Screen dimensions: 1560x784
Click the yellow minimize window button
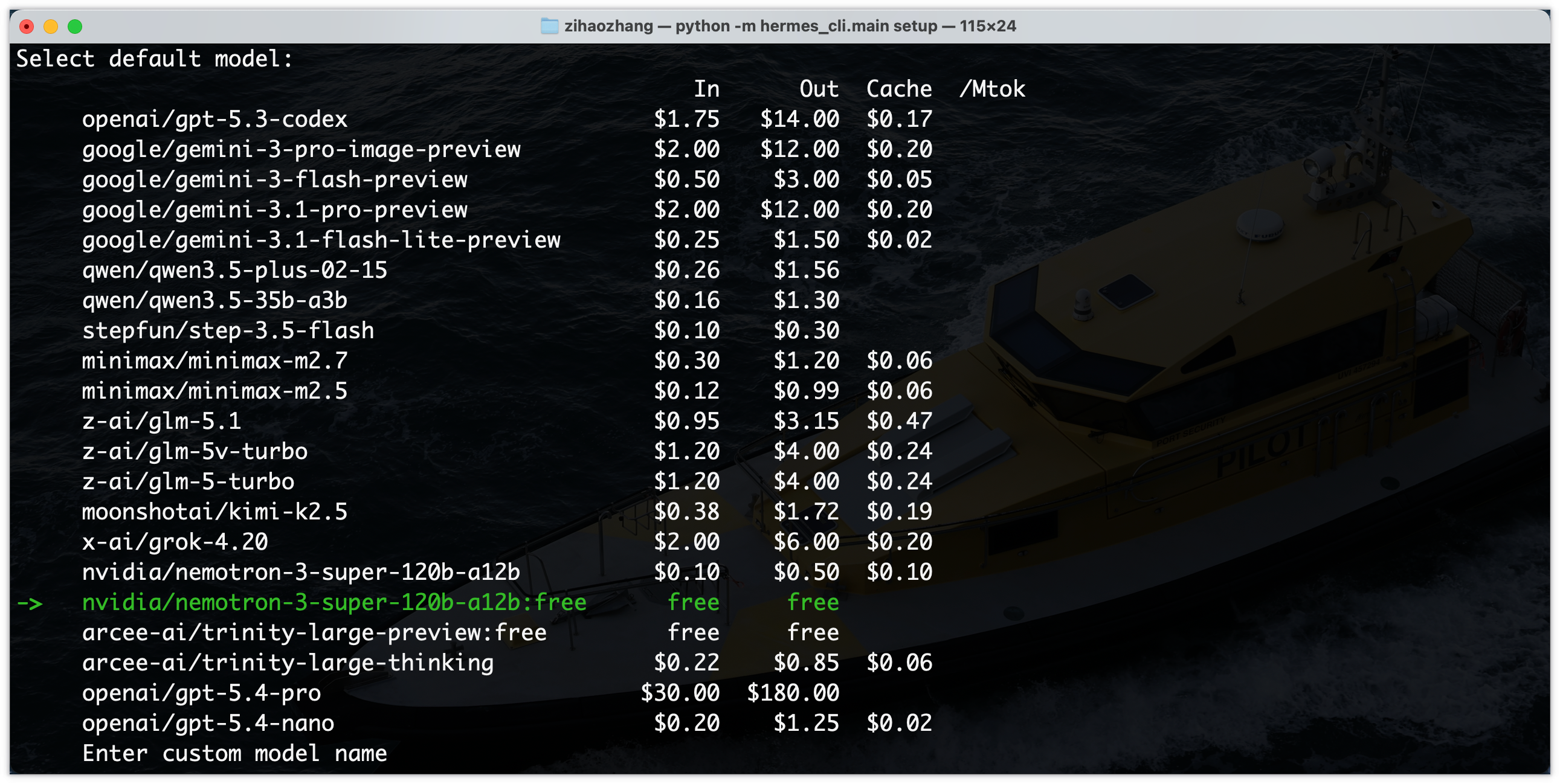(x=51, y=26)
